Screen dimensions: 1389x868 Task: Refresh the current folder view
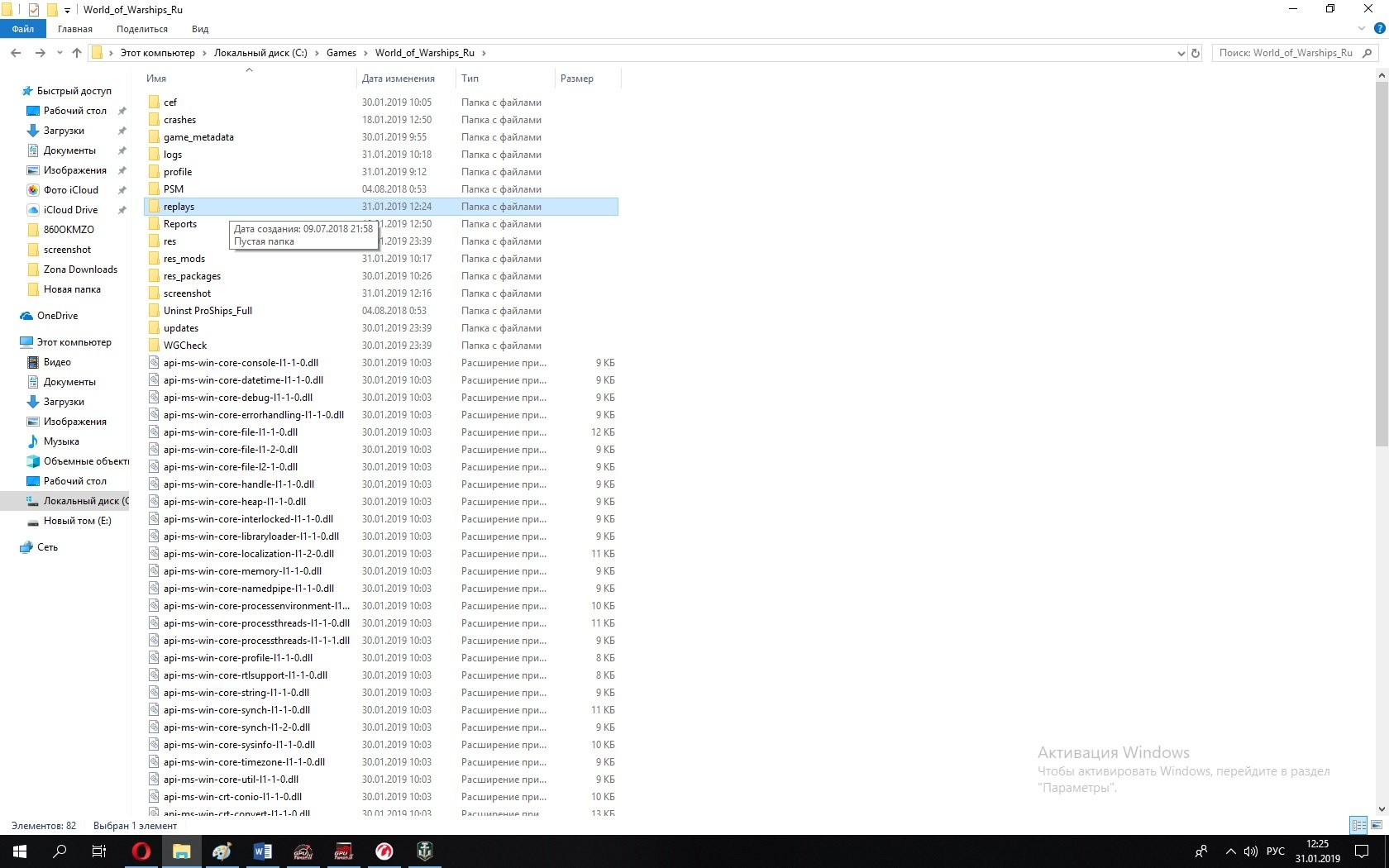pos(1196,53)
